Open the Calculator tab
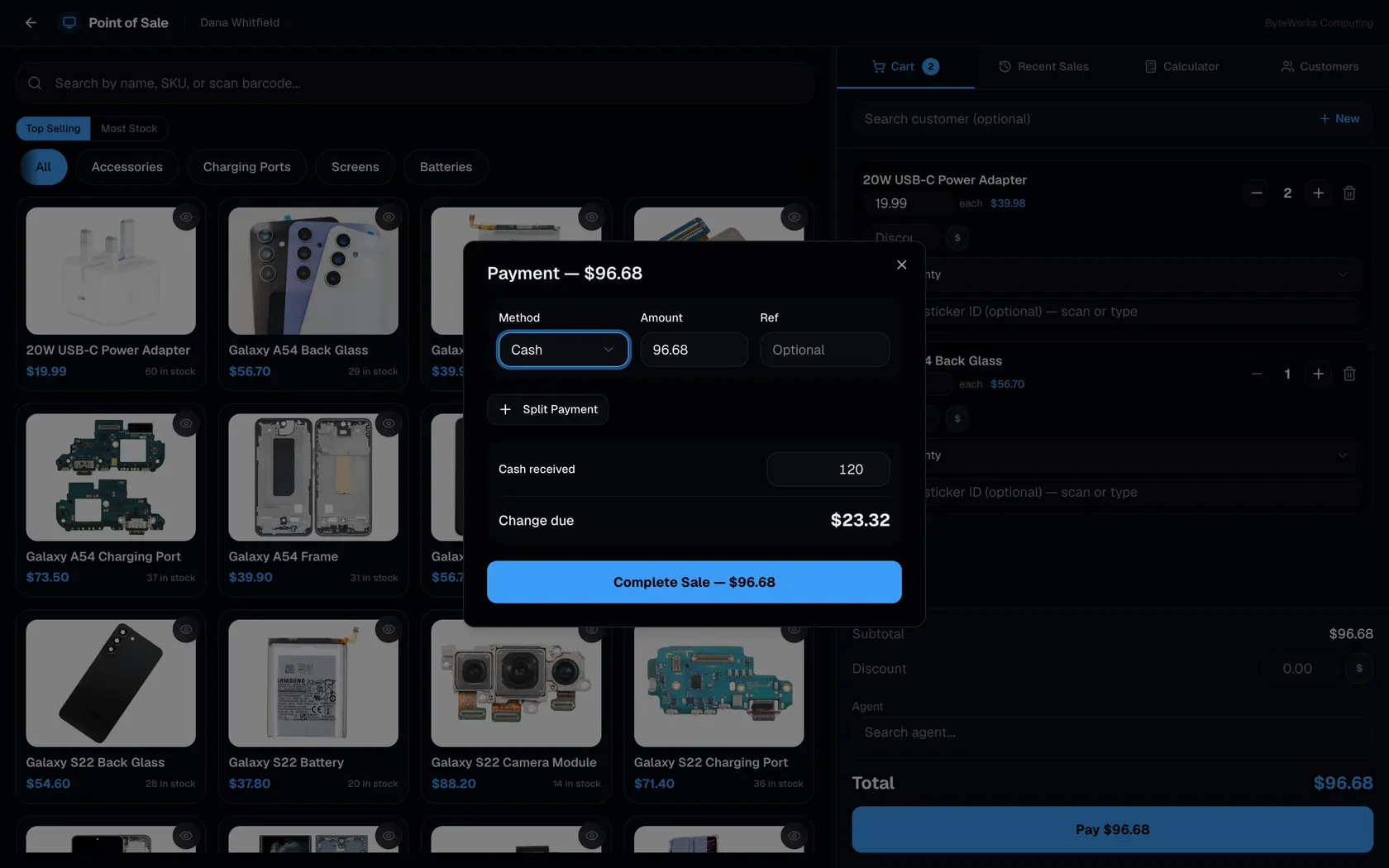 click(1181, 66)
